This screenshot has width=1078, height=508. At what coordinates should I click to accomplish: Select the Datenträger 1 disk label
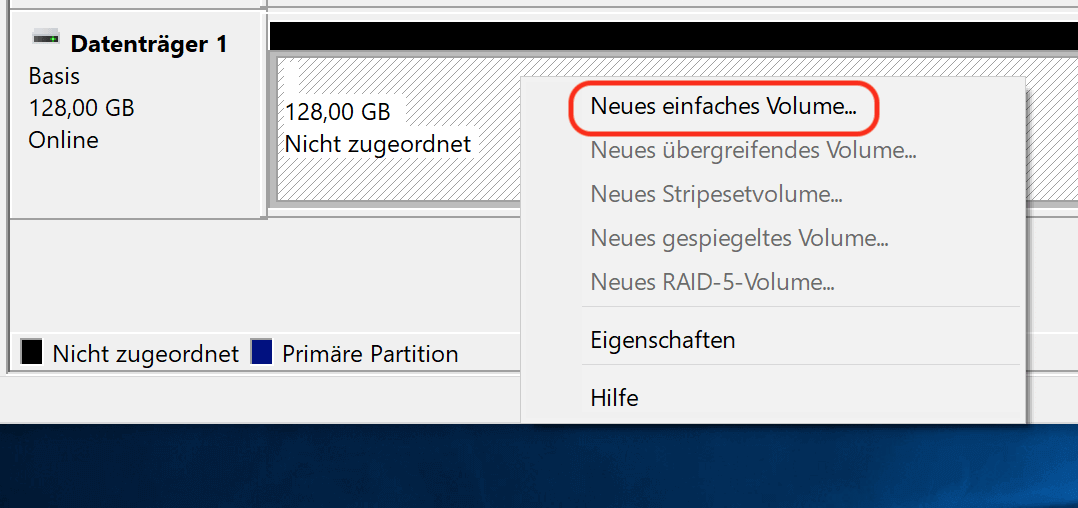pos(148,45)
